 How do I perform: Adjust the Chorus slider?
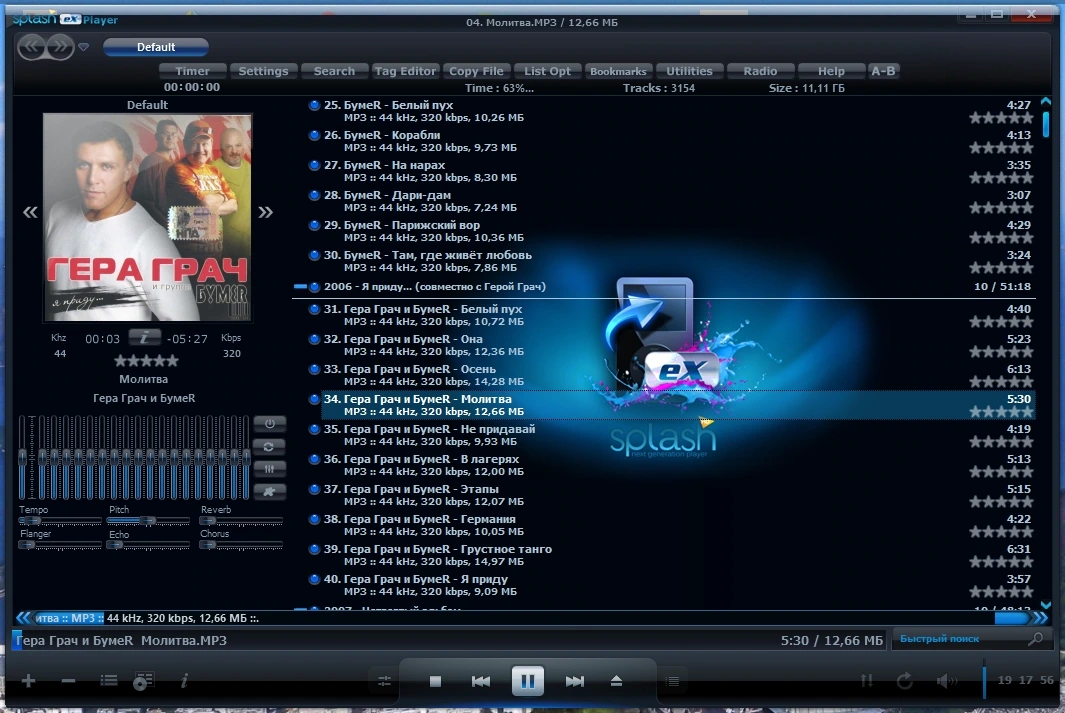(x=240, y=545)
